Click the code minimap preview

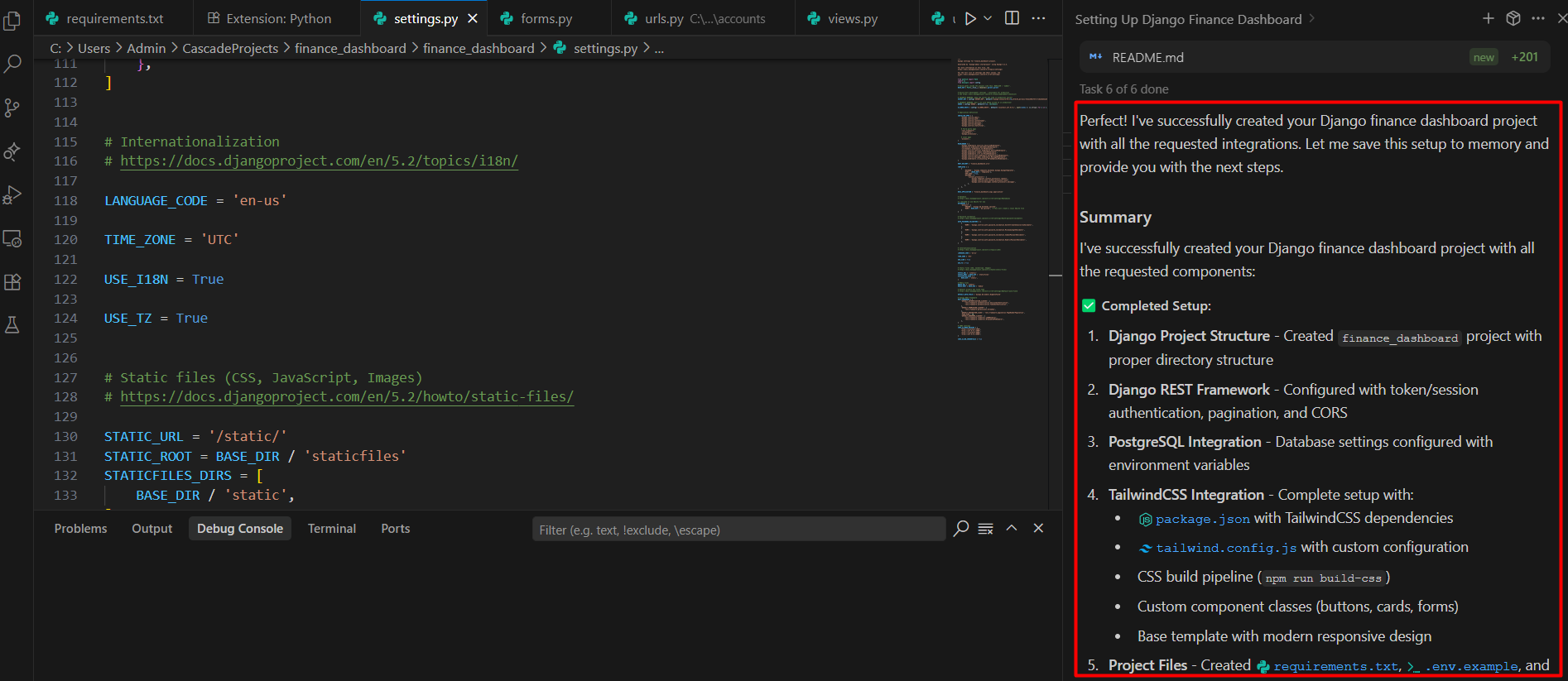point(1002,199)
